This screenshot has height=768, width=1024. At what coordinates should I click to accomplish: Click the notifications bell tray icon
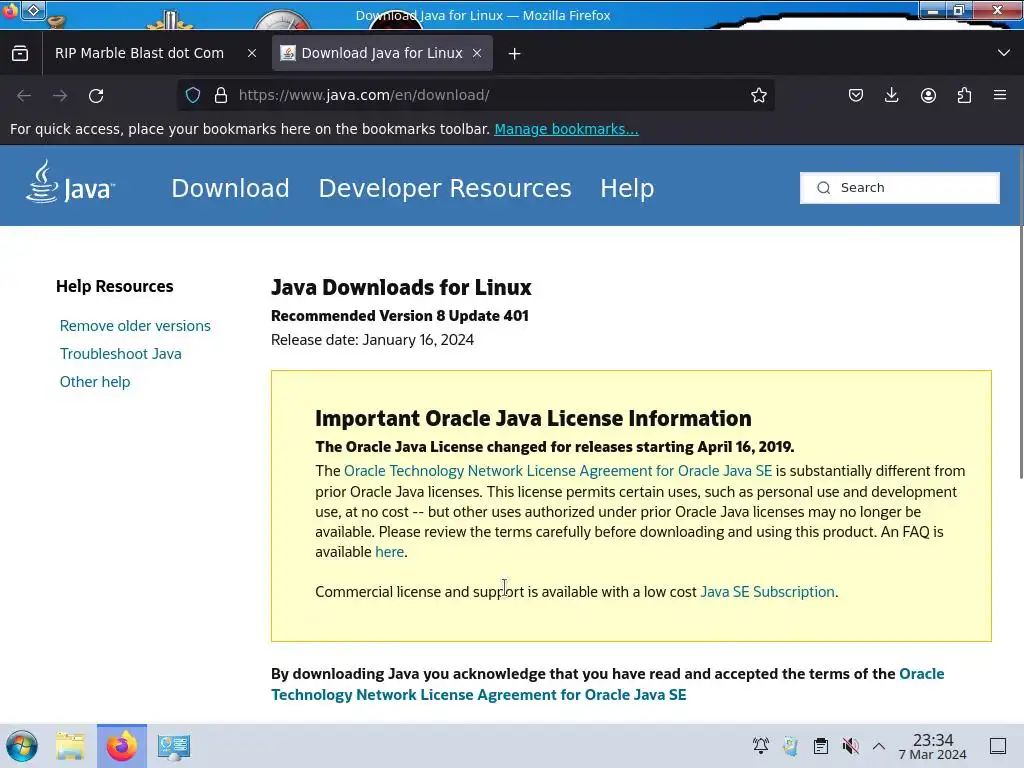(x=761, y=746)
